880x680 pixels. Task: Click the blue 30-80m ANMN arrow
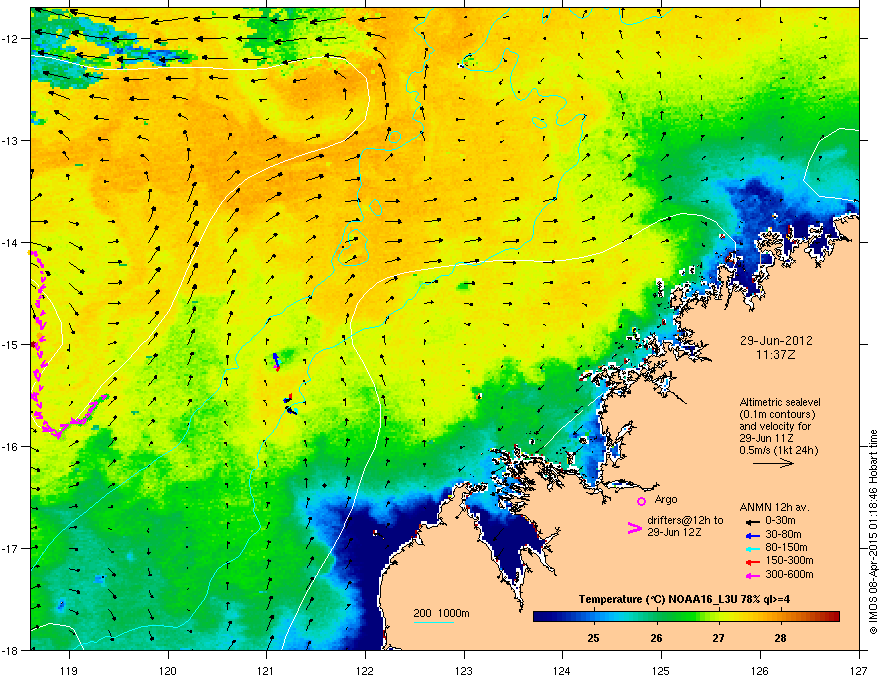click(752, 535)
